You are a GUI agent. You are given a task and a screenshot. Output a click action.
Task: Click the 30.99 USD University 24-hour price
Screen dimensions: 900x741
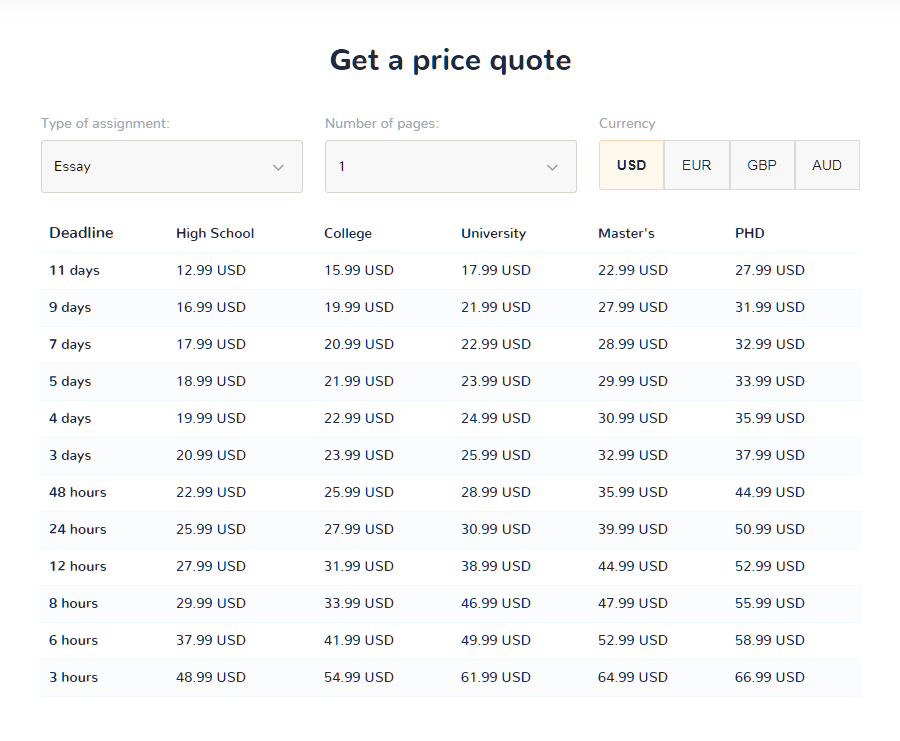496,529
